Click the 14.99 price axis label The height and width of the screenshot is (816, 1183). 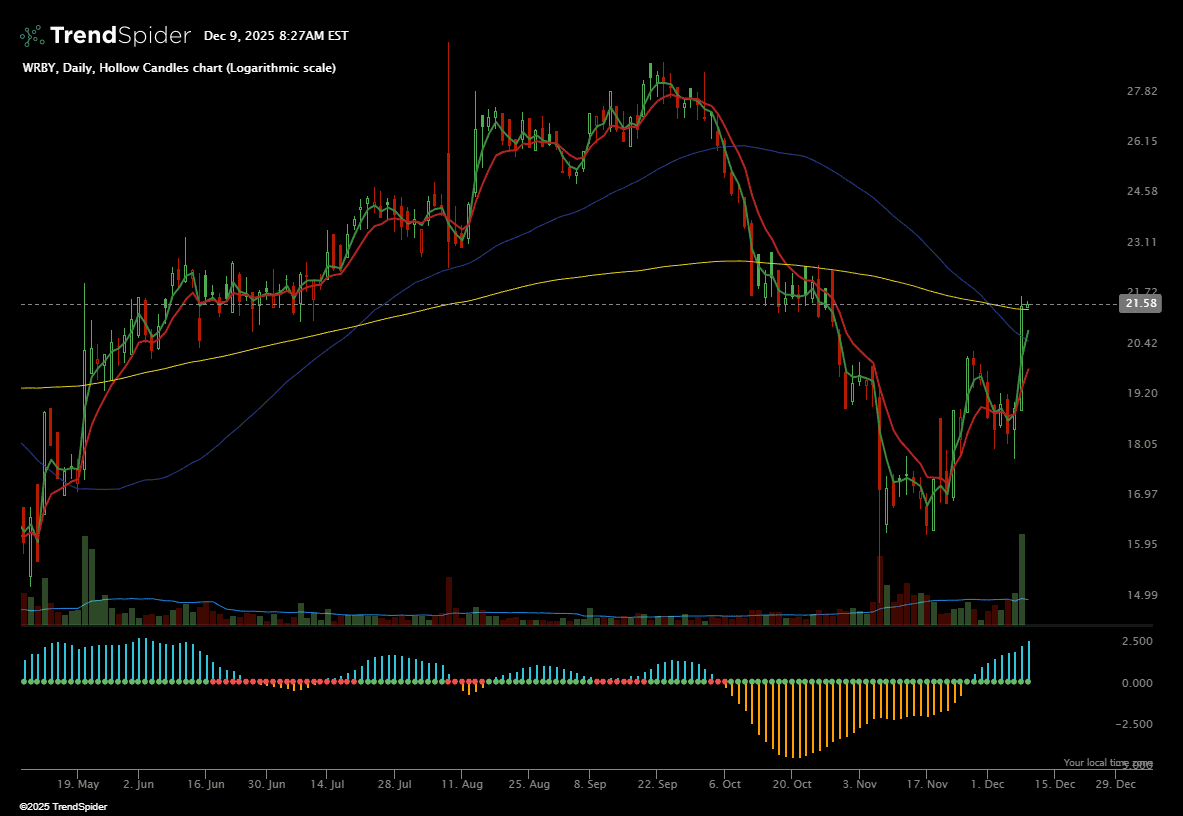click(x=1141, y=595)
